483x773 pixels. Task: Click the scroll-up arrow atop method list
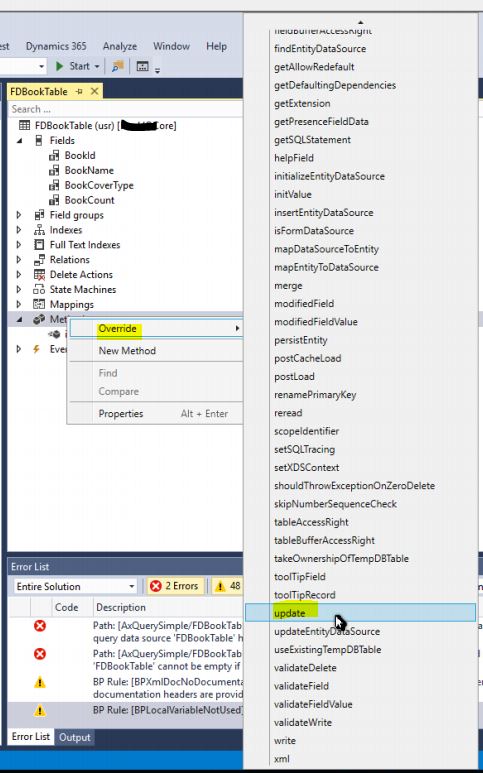[360, 22]
